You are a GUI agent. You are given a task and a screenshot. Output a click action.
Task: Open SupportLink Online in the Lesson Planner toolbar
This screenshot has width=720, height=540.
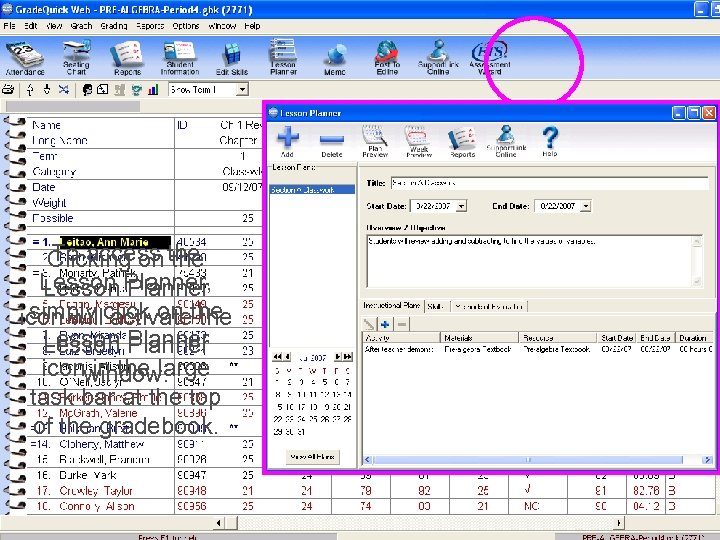506,142
